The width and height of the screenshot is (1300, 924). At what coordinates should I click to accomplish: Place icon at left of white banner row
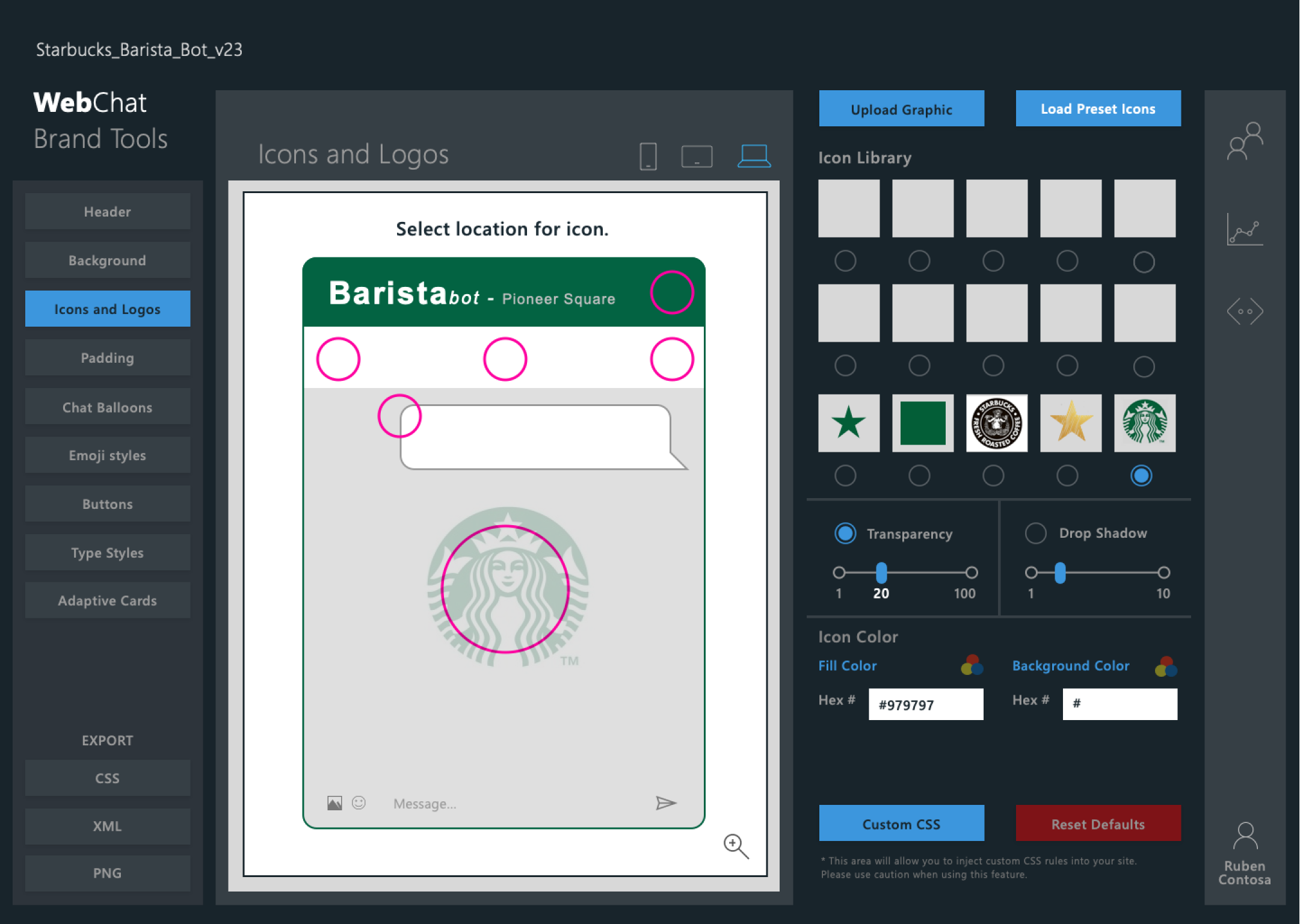339,359
